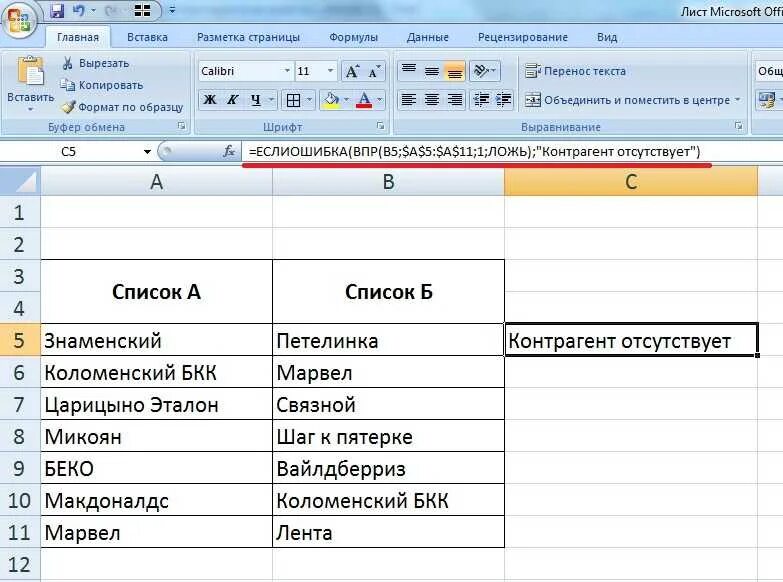
Task: Click the Вставить paste icon
Action: click(x=30, y=71)
